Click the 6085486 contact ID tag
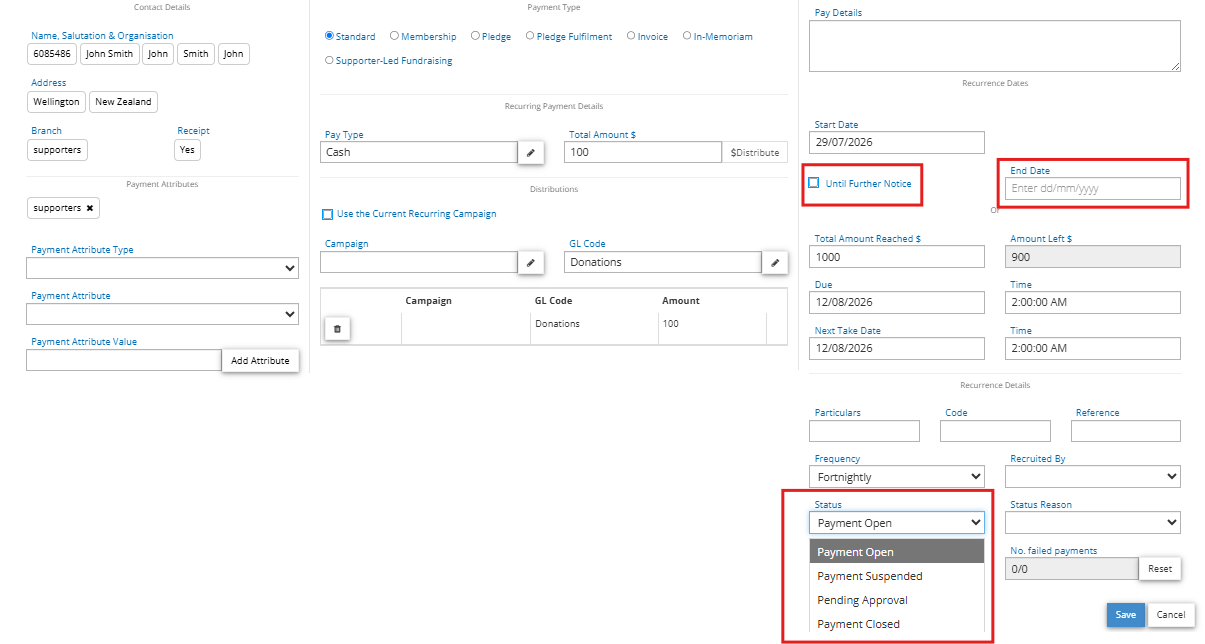 [x=52, y=54]
